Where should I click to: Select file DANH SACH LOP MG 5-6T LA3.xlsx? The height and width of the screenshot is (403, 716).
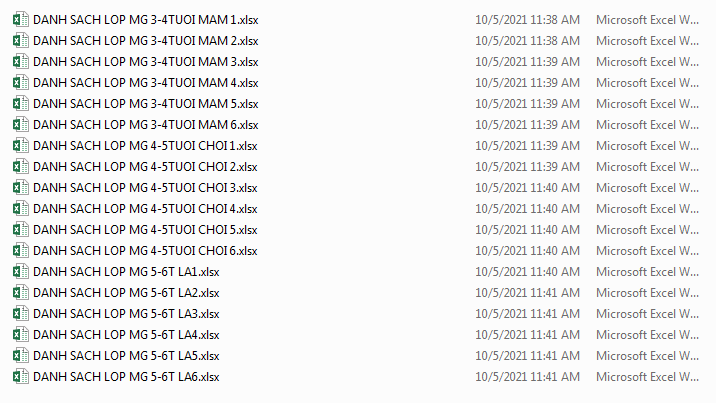tap(126, 314)
